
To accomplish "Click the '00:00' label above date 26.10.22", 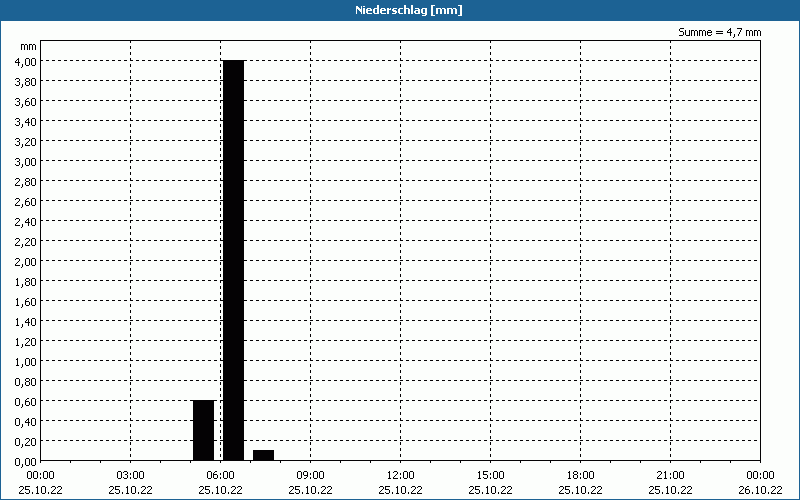I will 760,476.
